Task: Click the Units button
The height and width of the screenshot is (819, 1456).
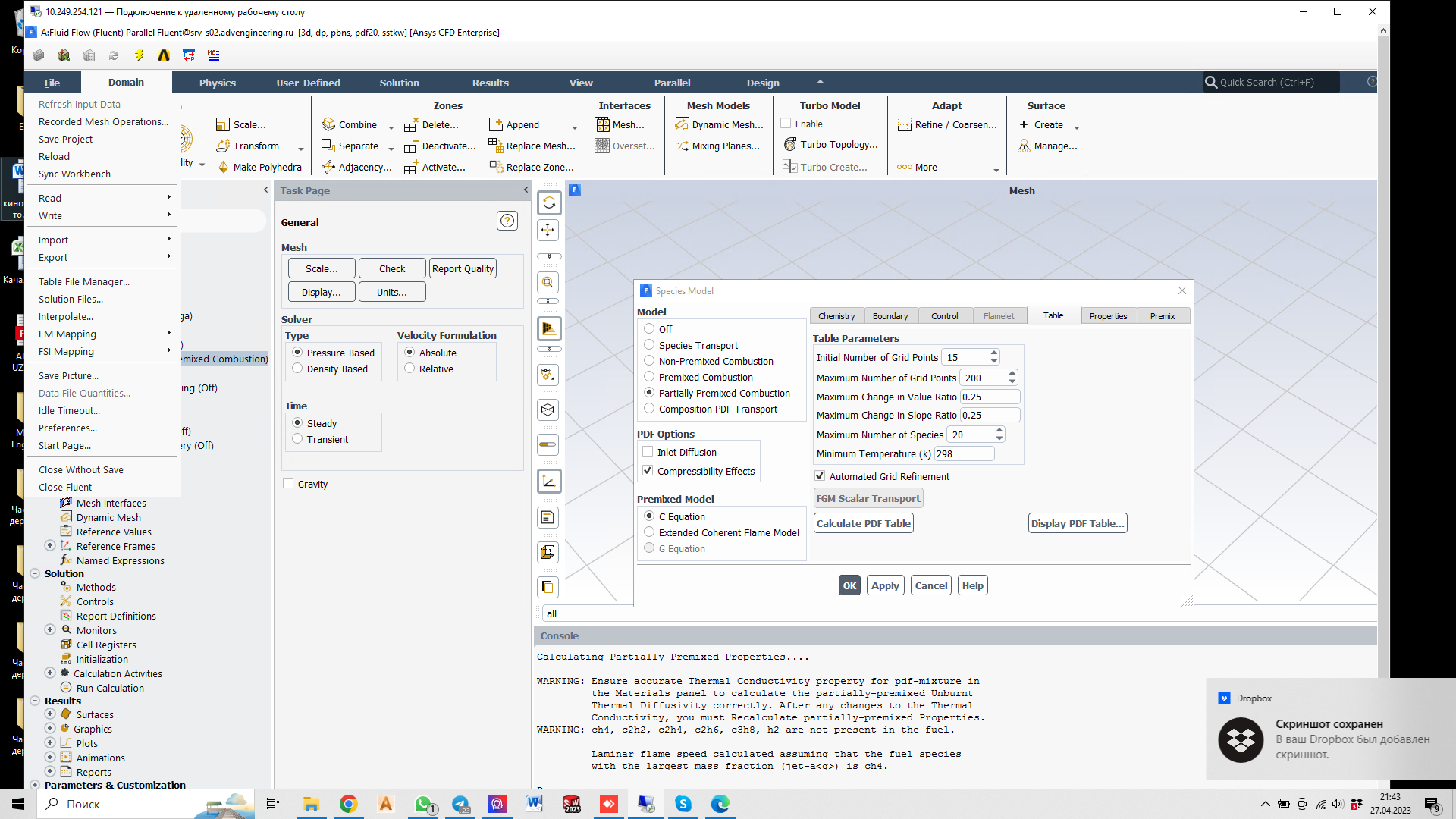Action: click(392, 292)
